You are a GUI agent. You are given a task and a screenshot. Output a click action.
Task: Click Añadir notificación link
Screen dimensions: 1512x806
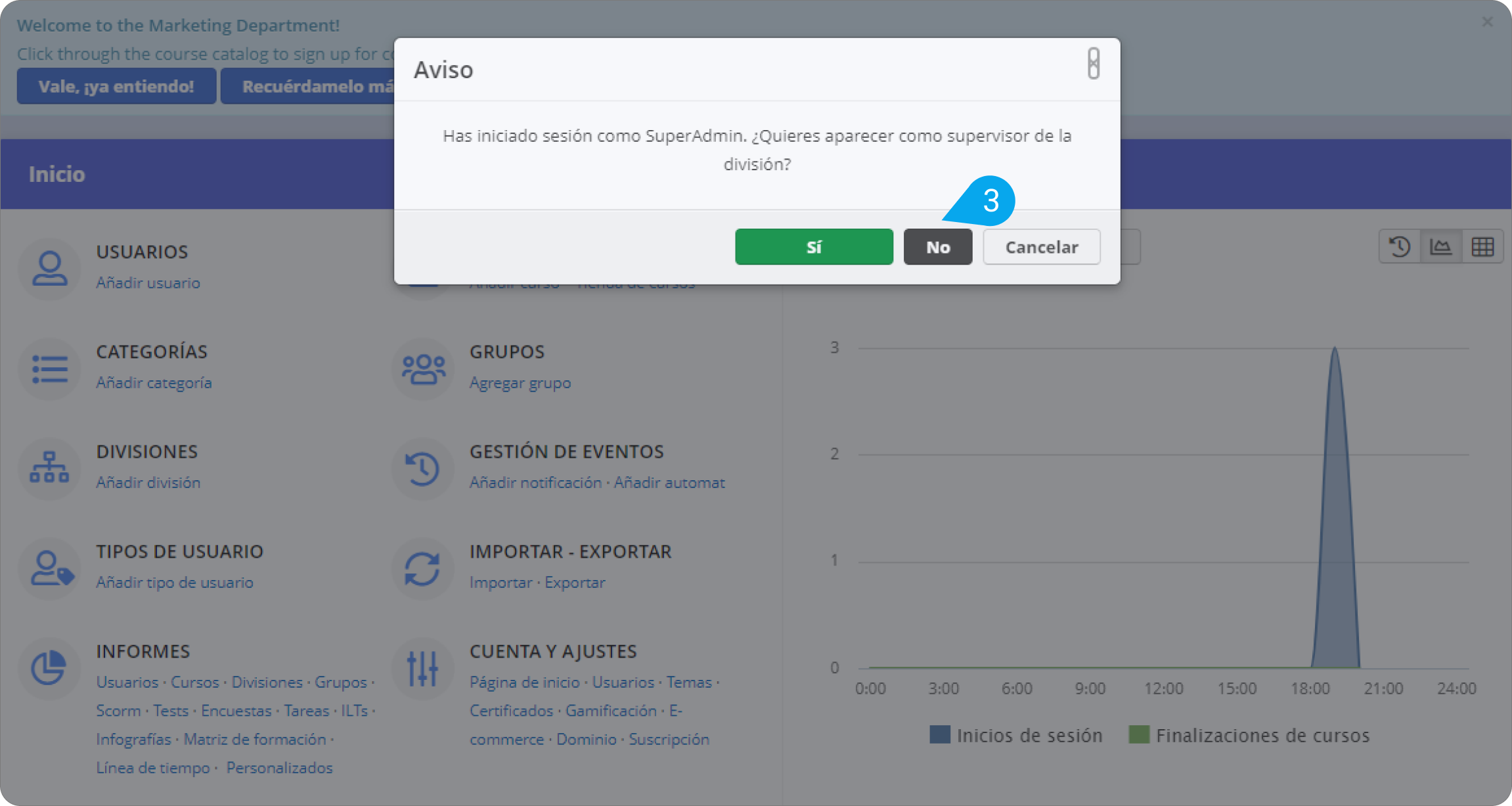(x=535, y=482)
